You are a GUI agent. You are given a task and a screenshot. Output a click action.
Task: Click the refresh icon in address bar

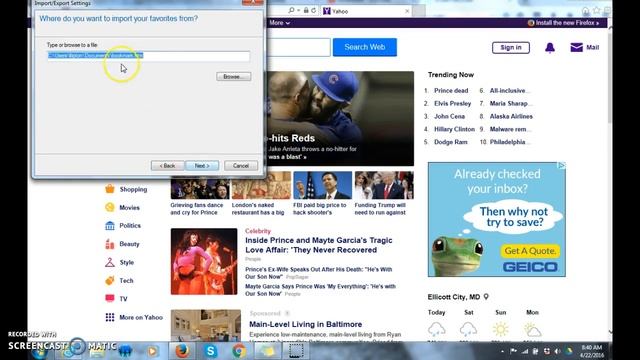coord(313,10)
